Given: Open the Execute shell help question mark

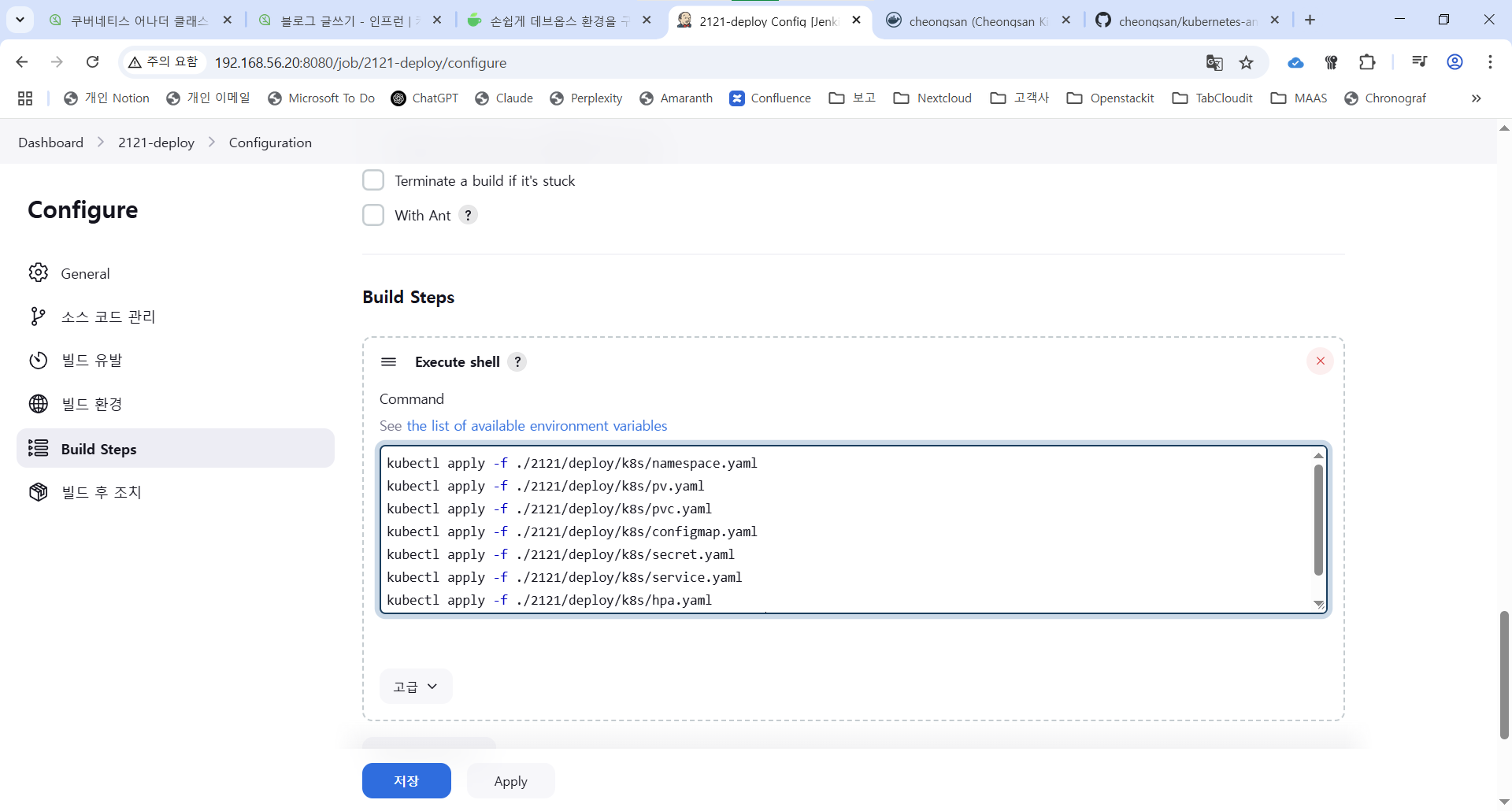Looking at the screenshot, I should coord(517,362).
